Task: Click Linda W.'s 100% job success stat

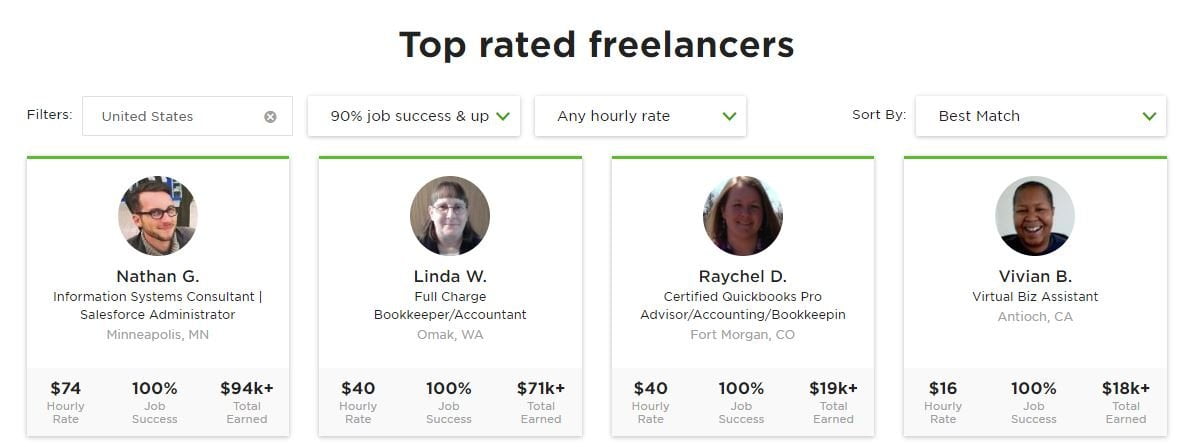Action: 449,401
